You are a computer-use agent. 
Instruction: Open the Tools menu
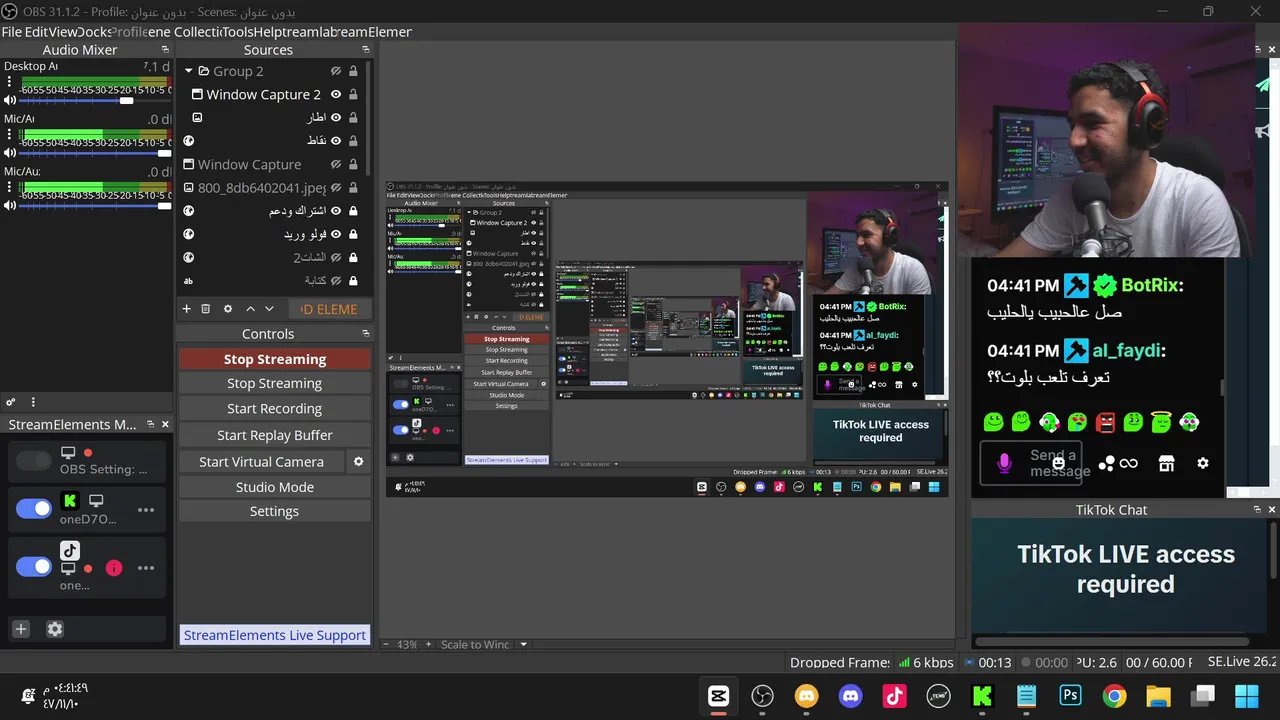coord(237,32)
